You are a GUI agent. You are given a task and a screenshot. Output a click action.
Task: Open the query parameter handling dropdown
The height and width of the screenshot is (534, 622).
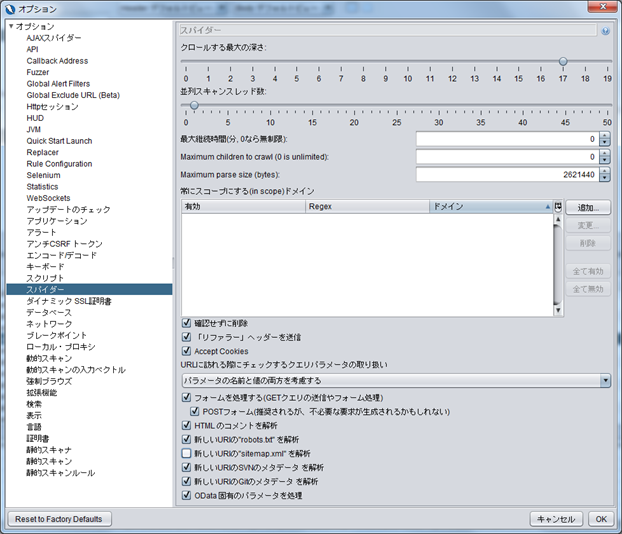605,380
